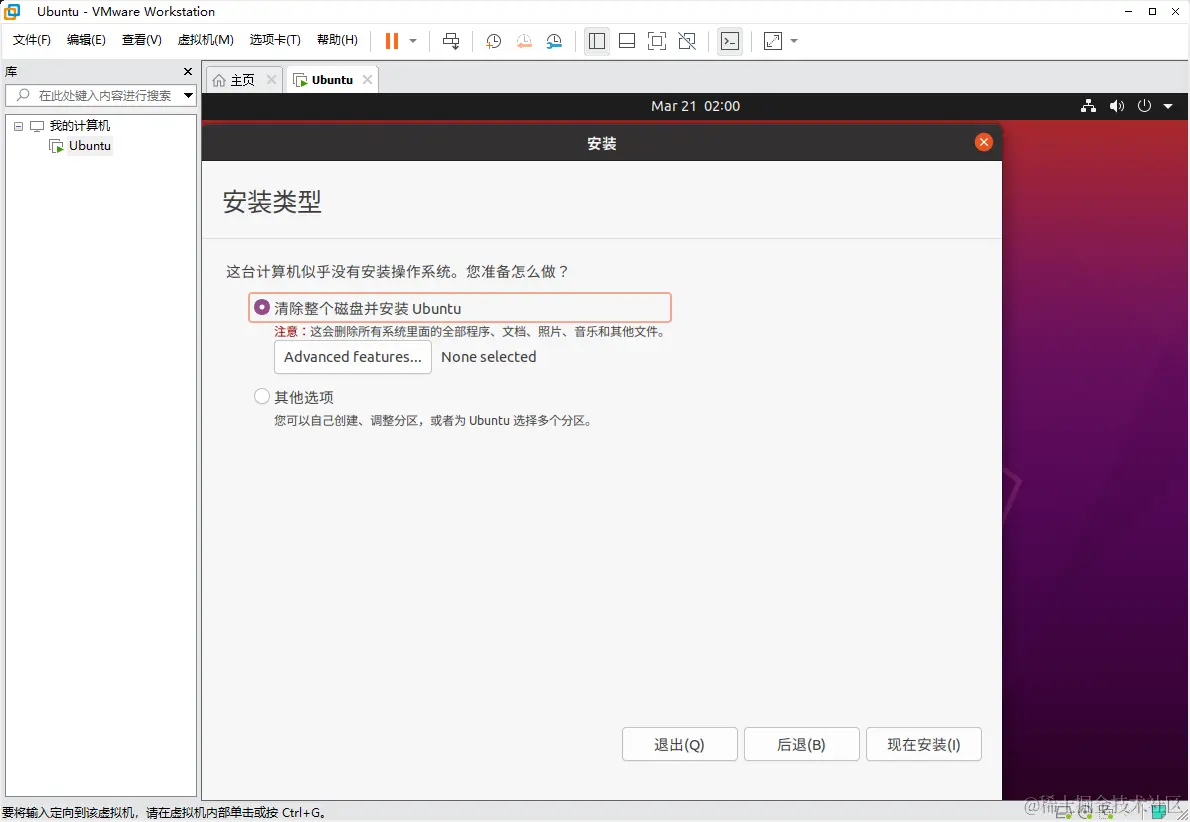Viewport: 1190px width, 822px height.
Task: Close the 库 library panel
Action: 188,71
